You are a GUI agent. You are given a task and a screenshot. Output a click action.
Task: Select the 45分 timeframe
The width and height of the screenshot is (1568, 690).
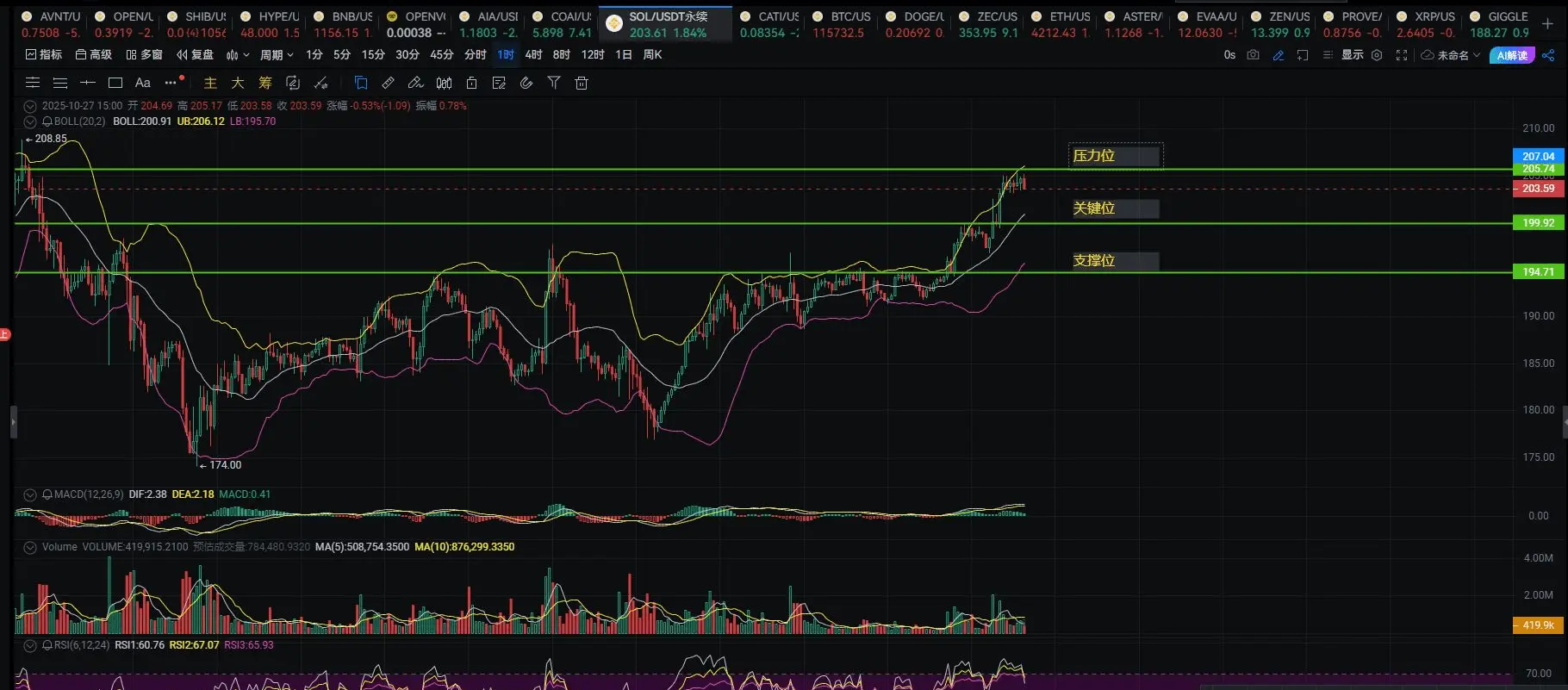tap(442, 54)
